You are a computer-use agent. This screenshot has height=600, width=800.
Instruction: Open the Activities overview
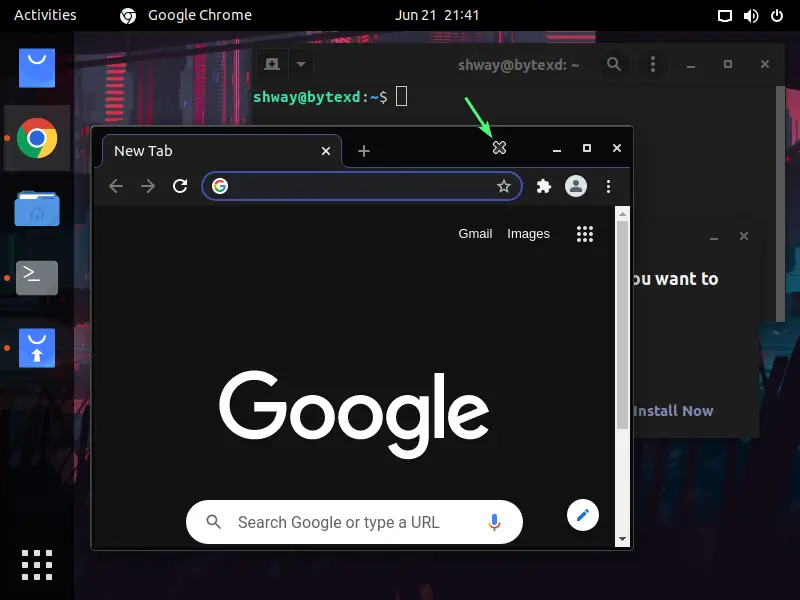45,15
